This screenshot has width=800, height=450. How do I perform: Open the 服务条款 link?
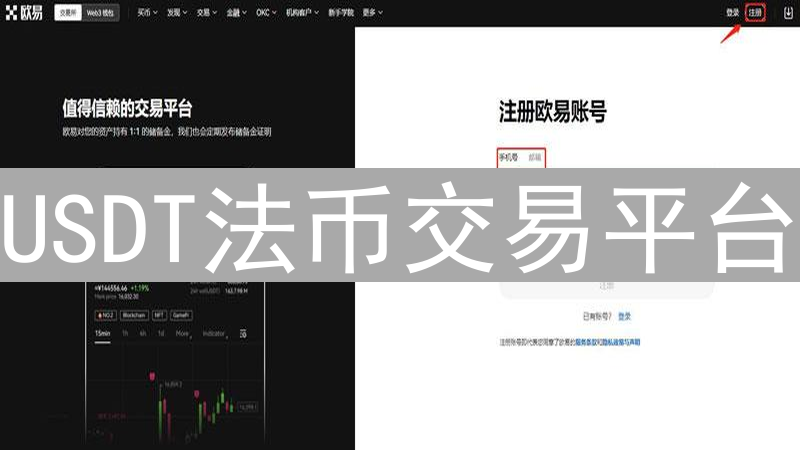(x=586, y=342)
